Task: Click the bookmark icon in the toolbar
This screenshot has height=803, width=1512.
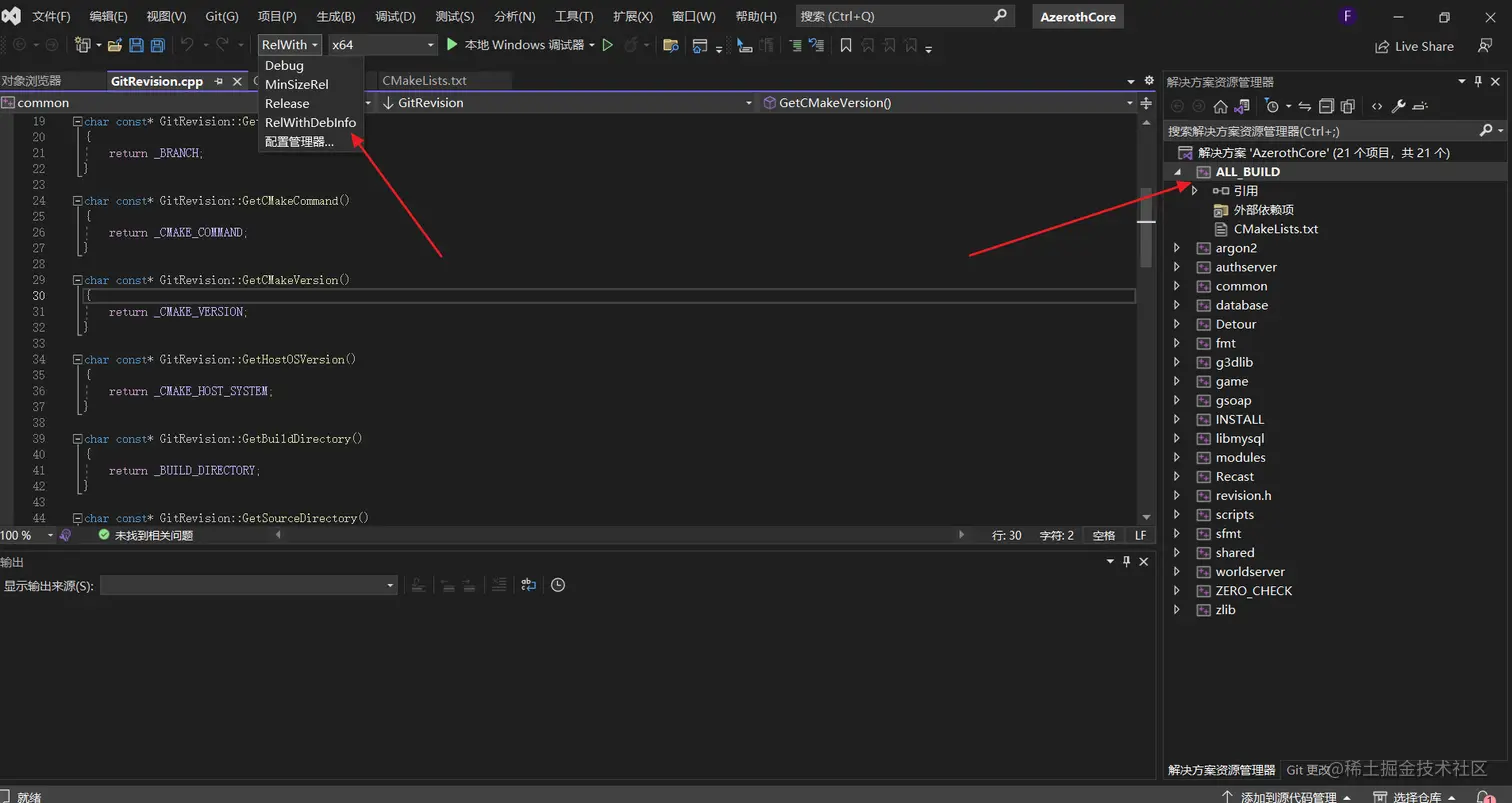Action: pos(846,45)
